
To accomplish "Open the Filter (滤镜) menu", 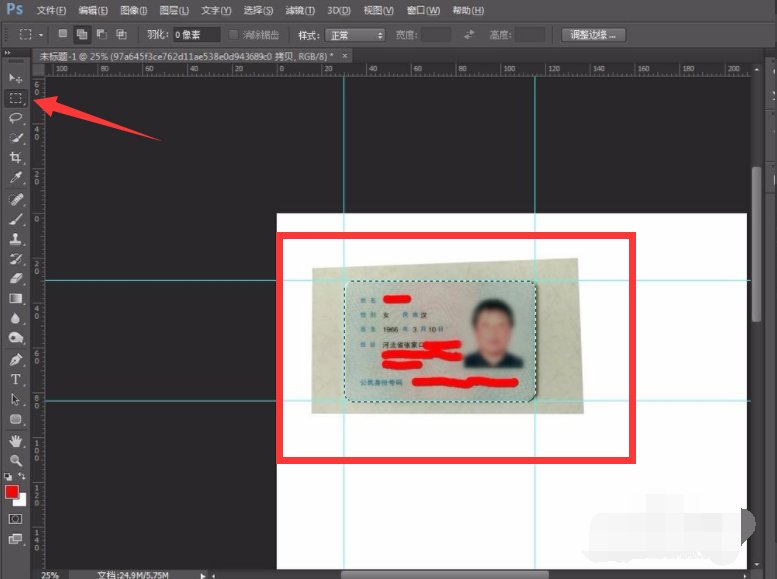I will (x=300, y=10).
